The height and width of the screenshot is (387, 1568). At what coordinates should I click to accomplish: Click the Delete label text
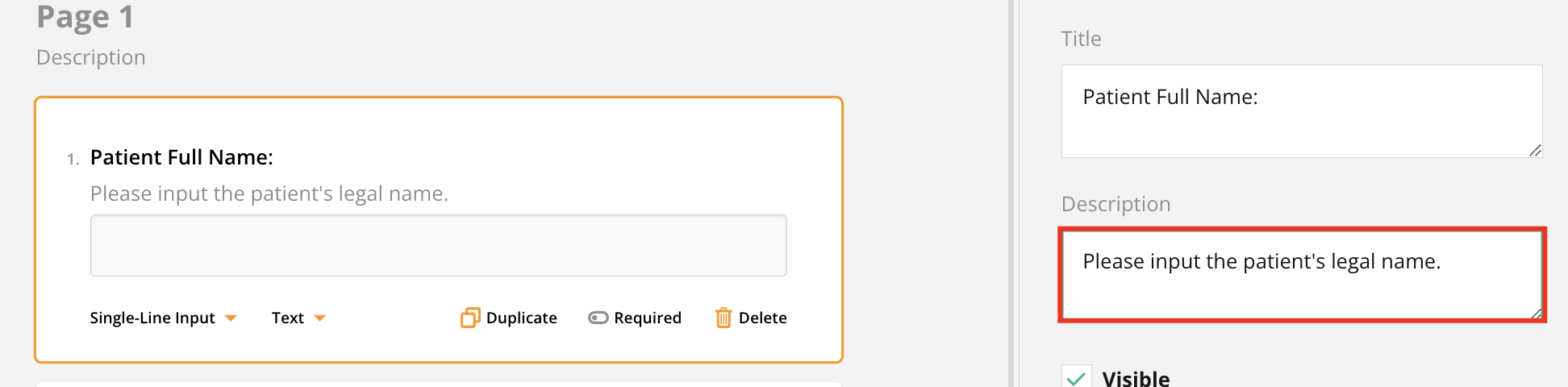(762, 318)
